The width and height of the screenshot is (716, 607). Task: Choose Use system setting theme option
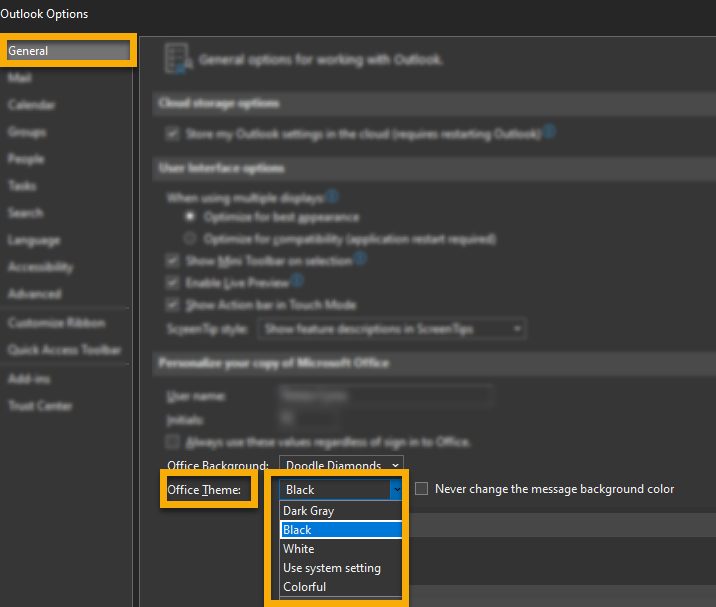click(341, 568)
